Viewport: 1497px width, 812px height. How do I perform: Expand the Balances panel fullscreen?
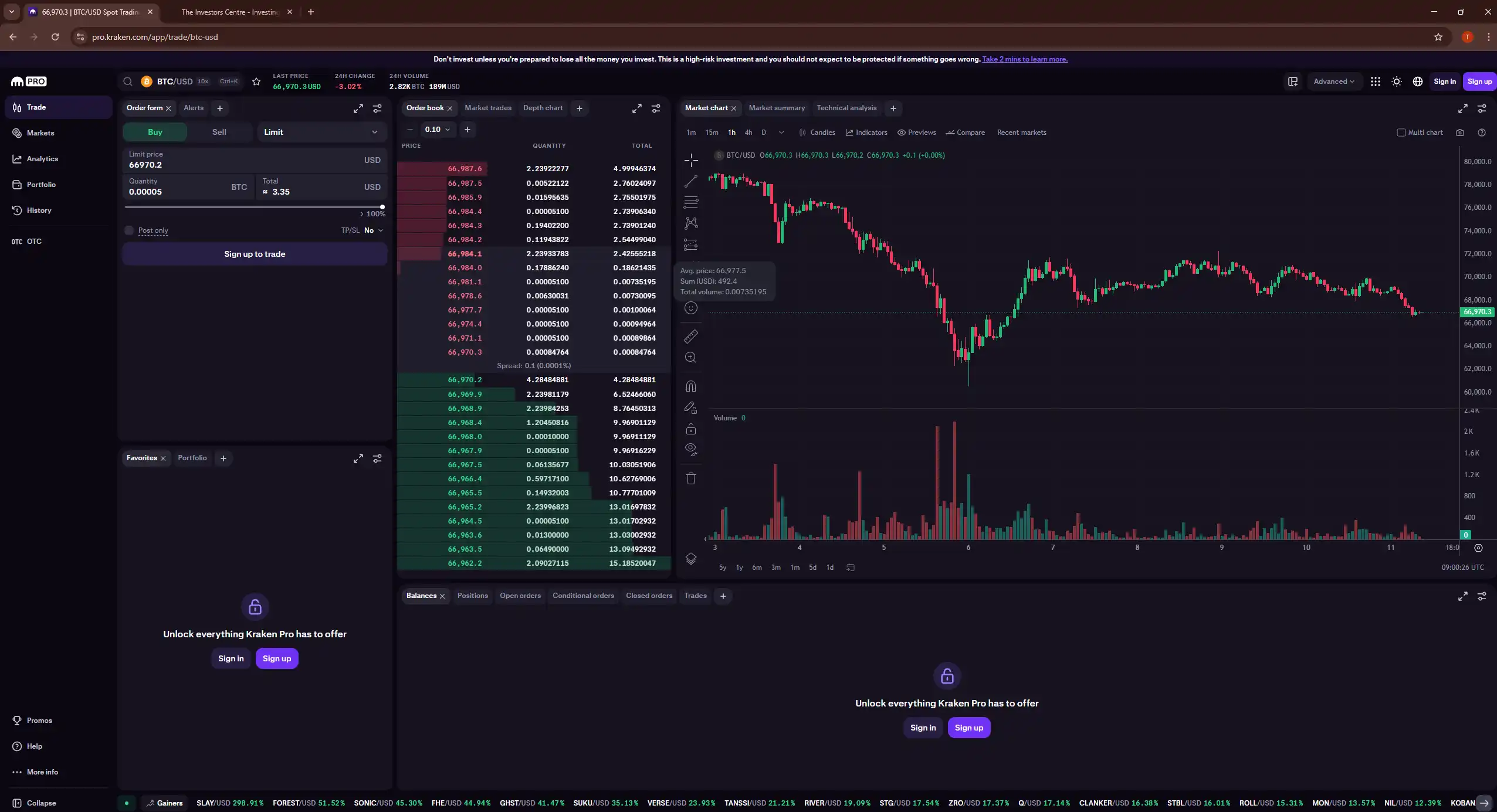pos(1463,596)
